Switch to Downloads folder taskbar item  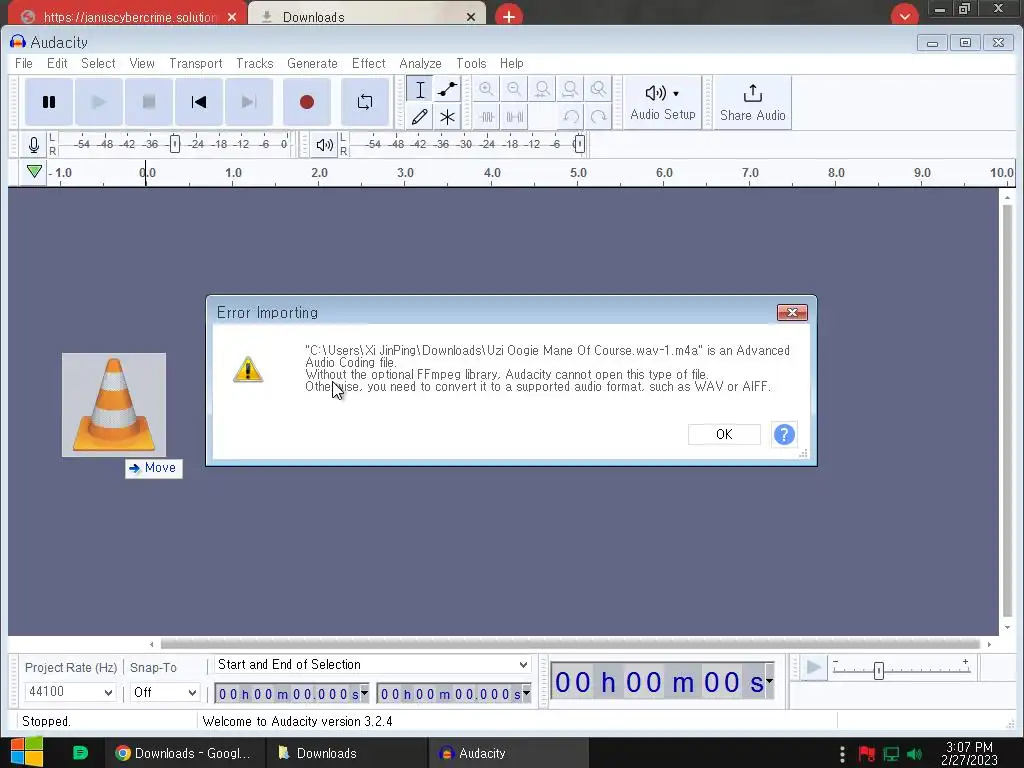[347, 753]
